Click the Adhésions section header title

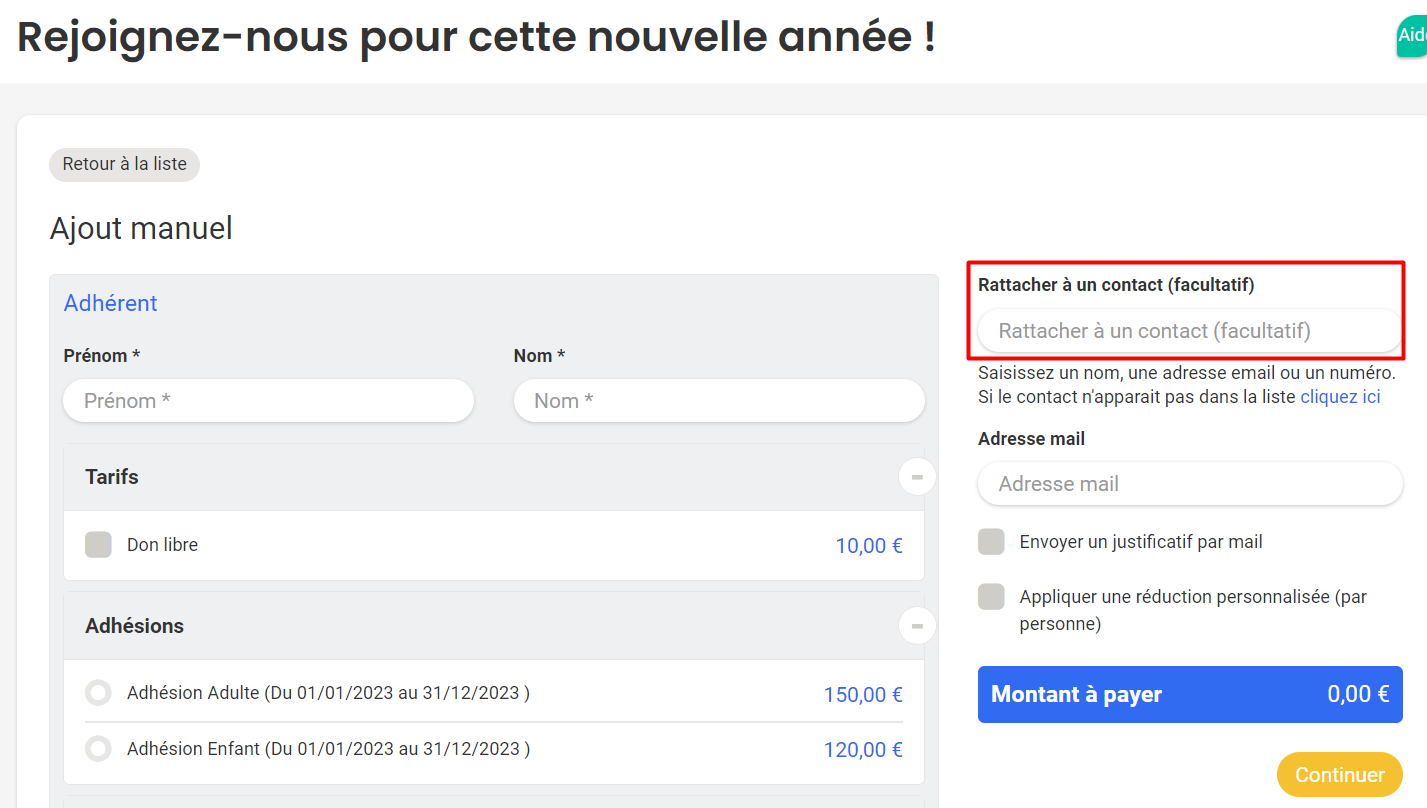tap(135, 626)
